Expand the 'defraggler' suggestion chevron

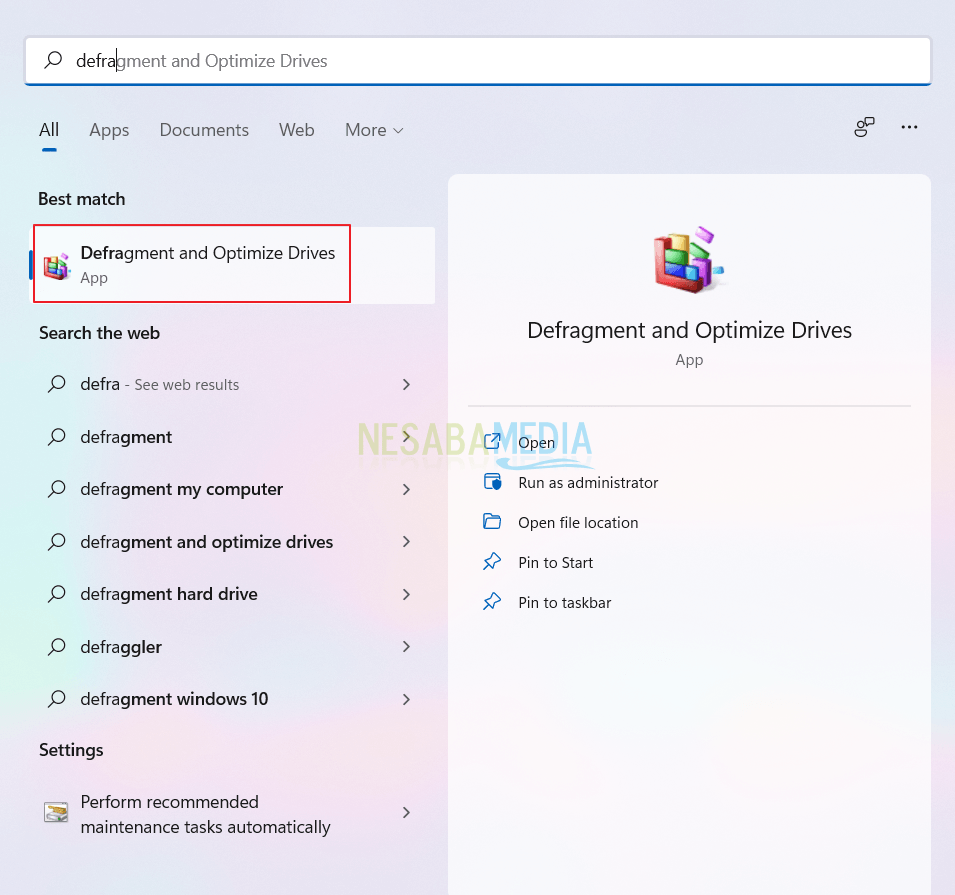coord(406,647)
